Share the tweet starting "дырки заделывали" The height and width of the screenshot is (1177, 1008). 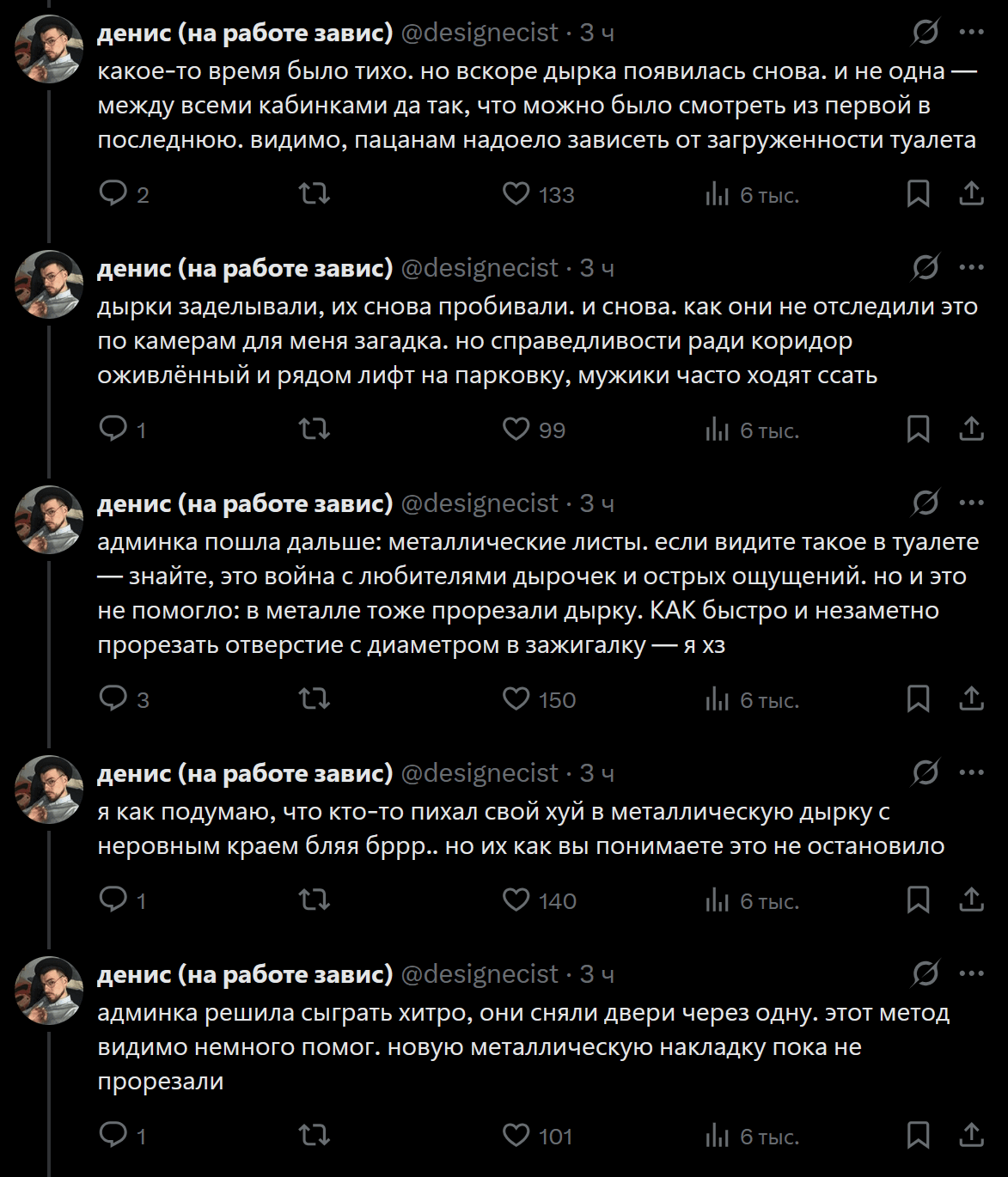(x=971, y=429)
